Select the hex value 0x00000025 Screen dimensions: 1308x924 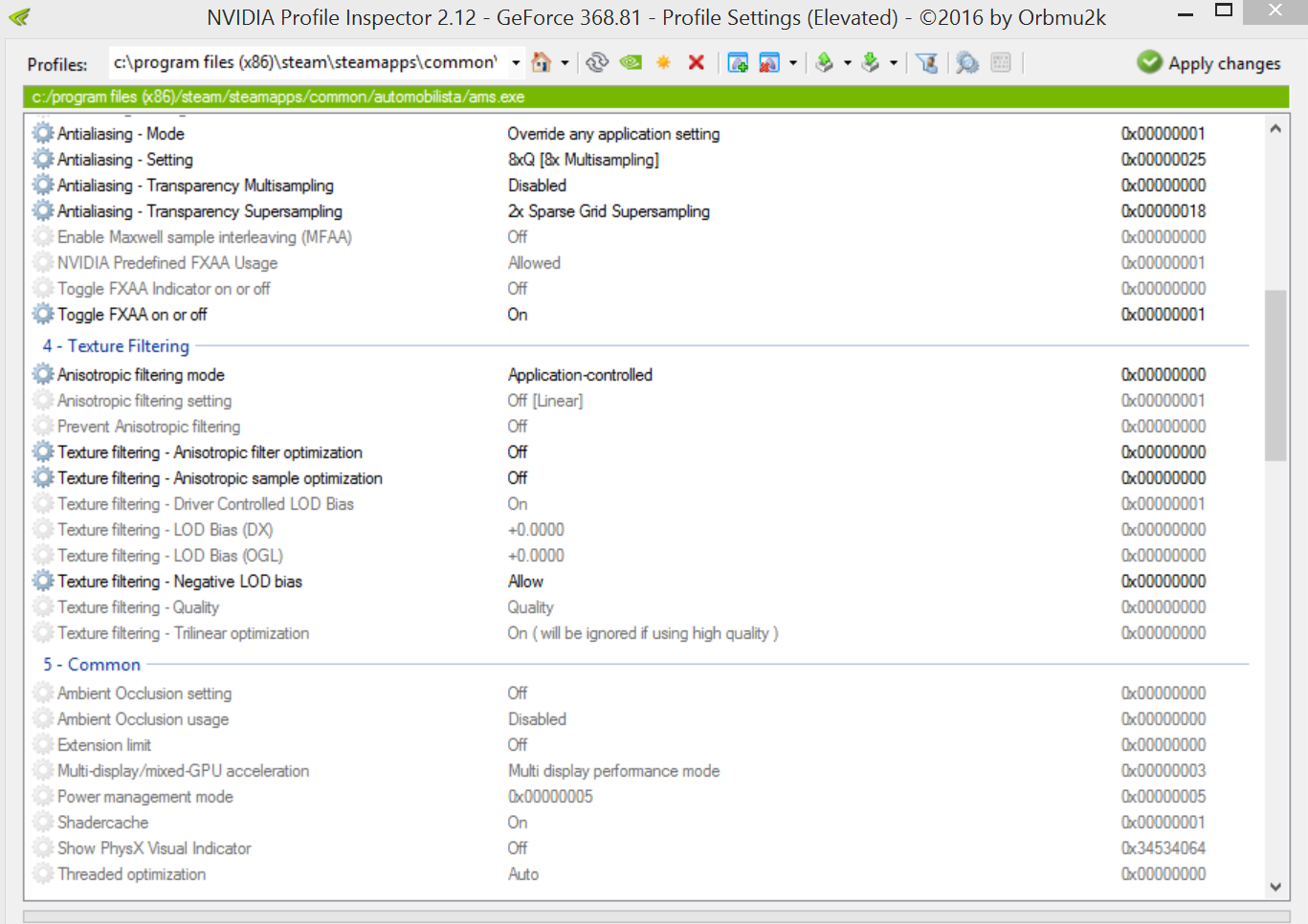pos(1163,160)
